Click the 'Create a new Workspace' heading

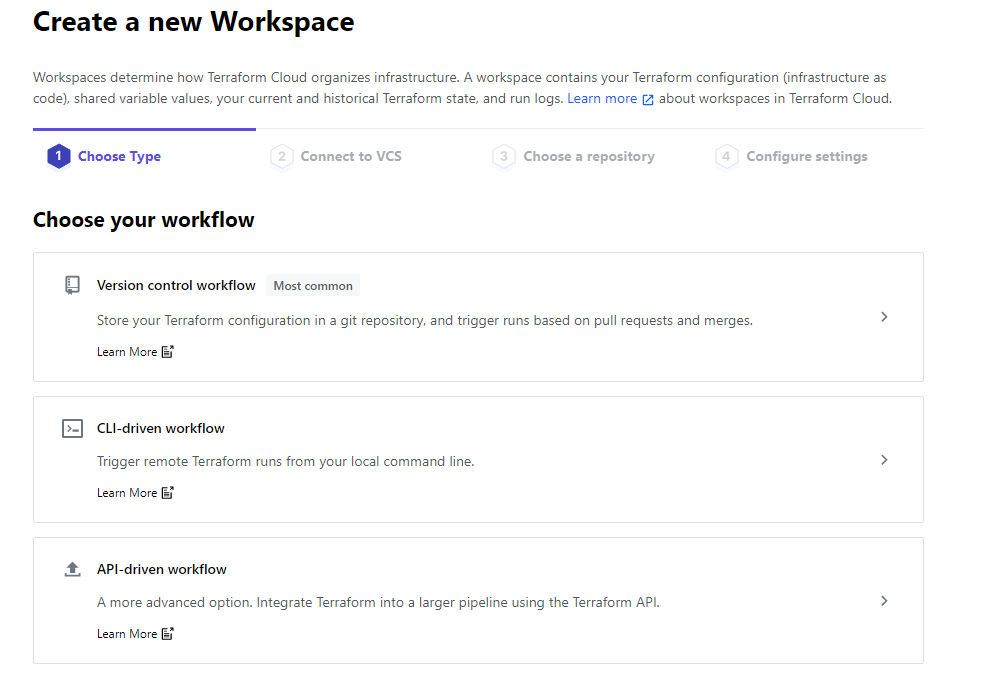point(194,22)
